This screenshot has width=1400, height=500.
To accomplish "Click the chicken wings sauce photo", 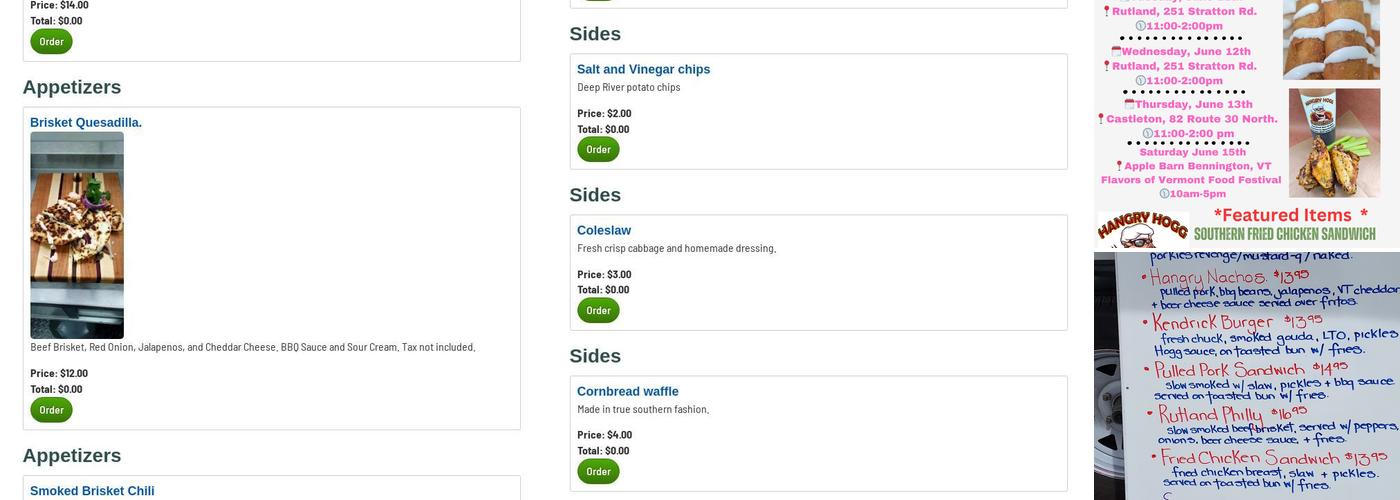I will point(1334,143).
